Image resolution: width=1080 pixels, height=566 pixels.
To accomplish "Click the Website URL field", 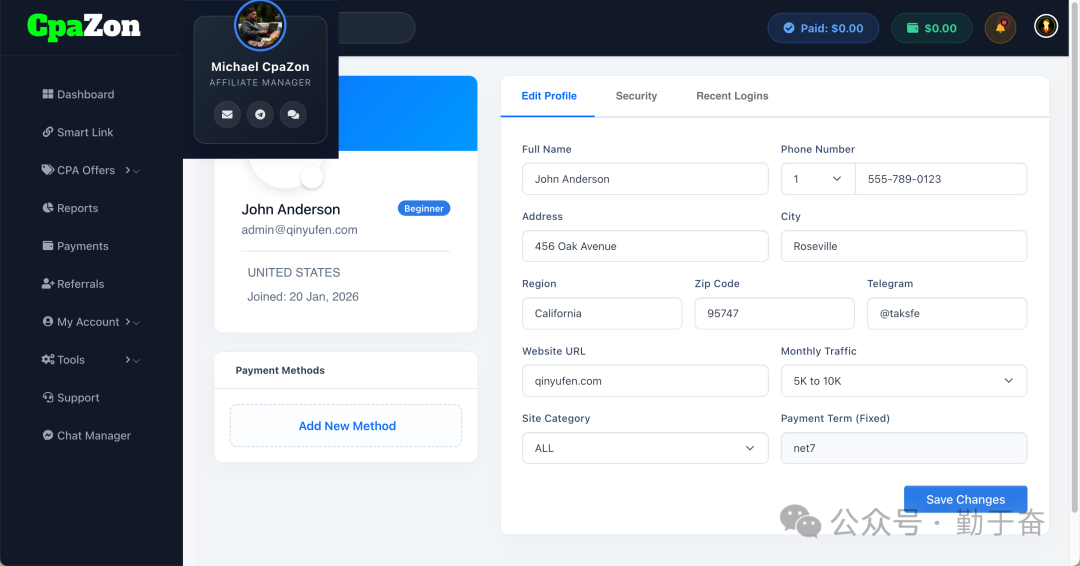I will click(x=645, y=381).
